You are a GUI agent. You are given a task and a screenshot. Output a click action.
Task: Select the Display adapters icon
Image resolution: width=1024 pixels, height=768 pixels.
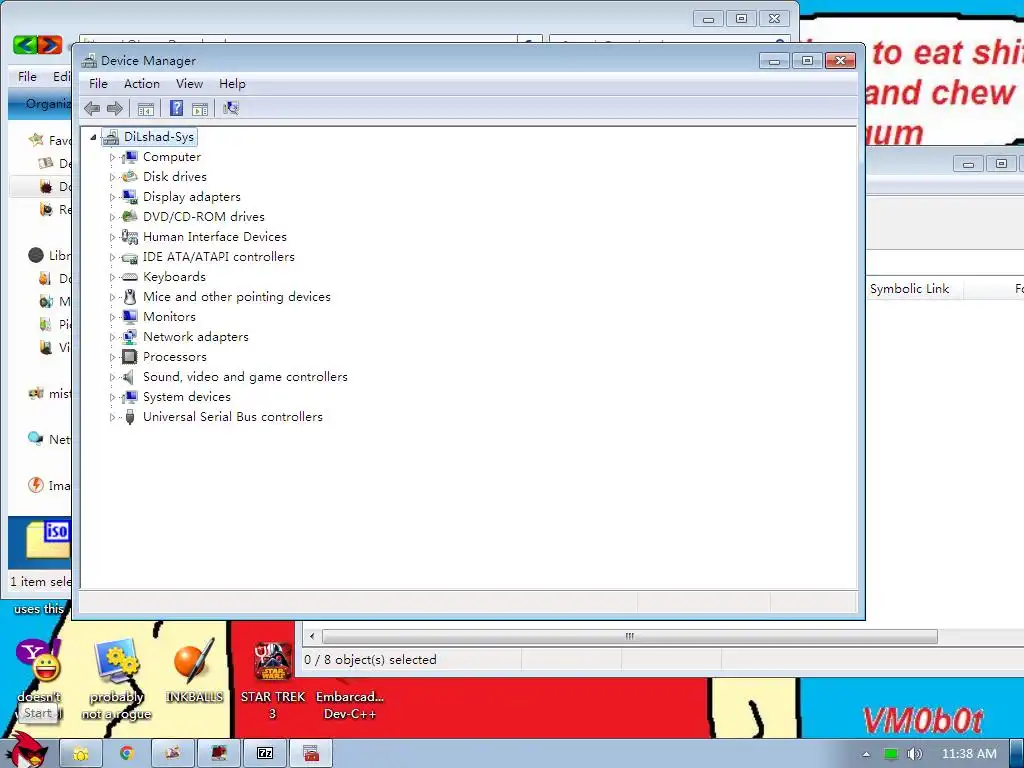pos(130,197)
